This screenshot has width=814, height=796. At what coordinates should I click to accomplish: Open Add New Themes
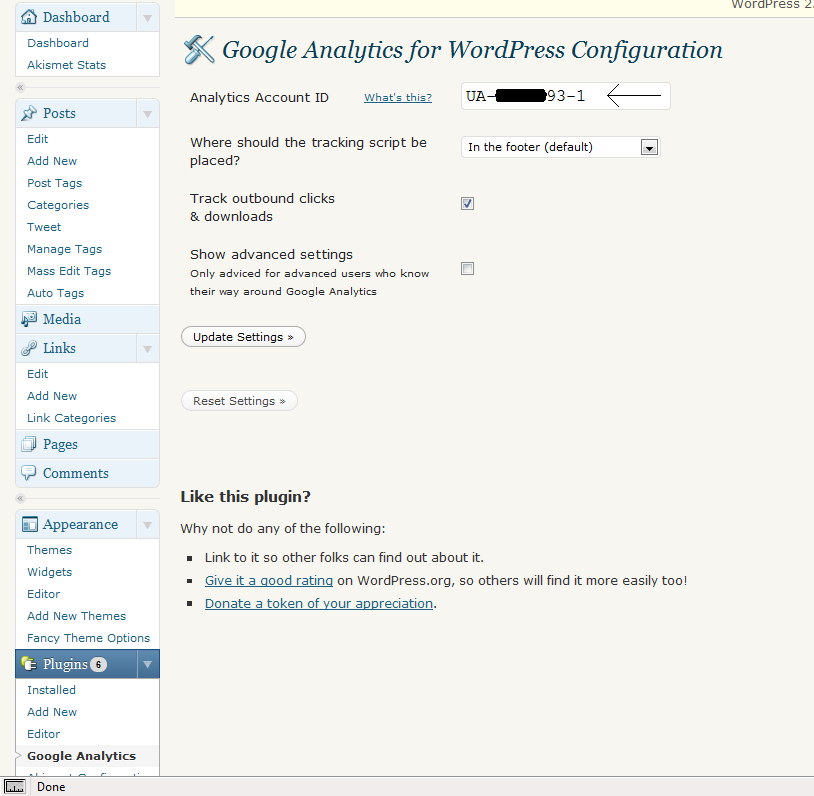point(76,616)
